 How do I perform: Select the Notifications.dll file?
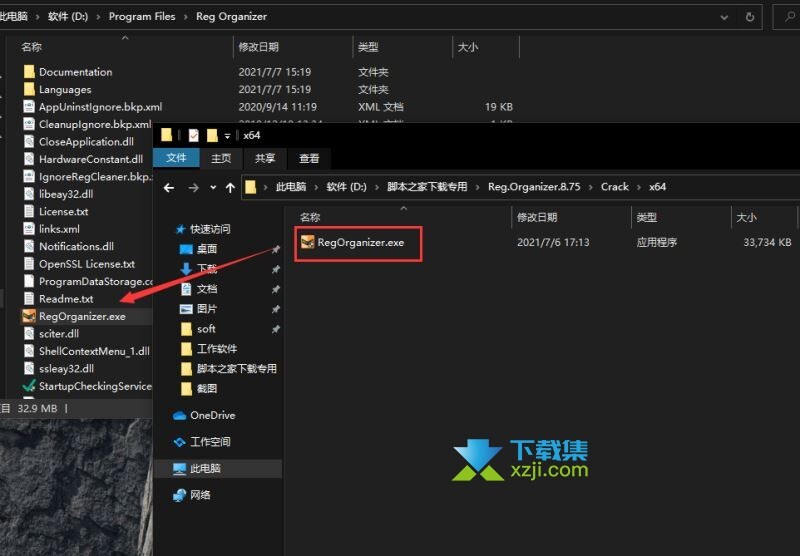[x=76, y=246]
